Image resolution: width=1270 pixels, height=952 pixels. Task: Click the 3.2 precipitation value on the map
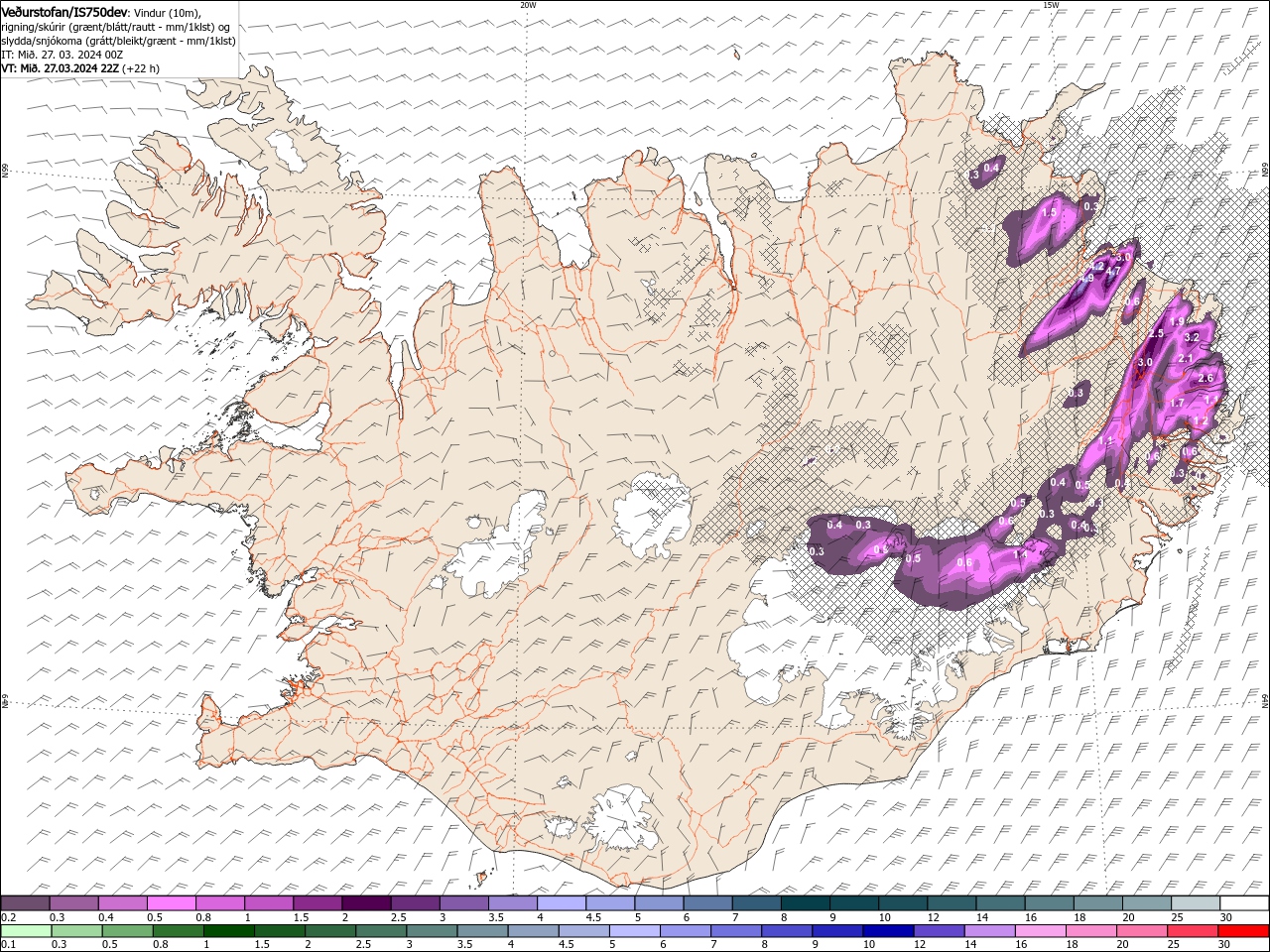pyautogui.click(x=1192, y=337)
